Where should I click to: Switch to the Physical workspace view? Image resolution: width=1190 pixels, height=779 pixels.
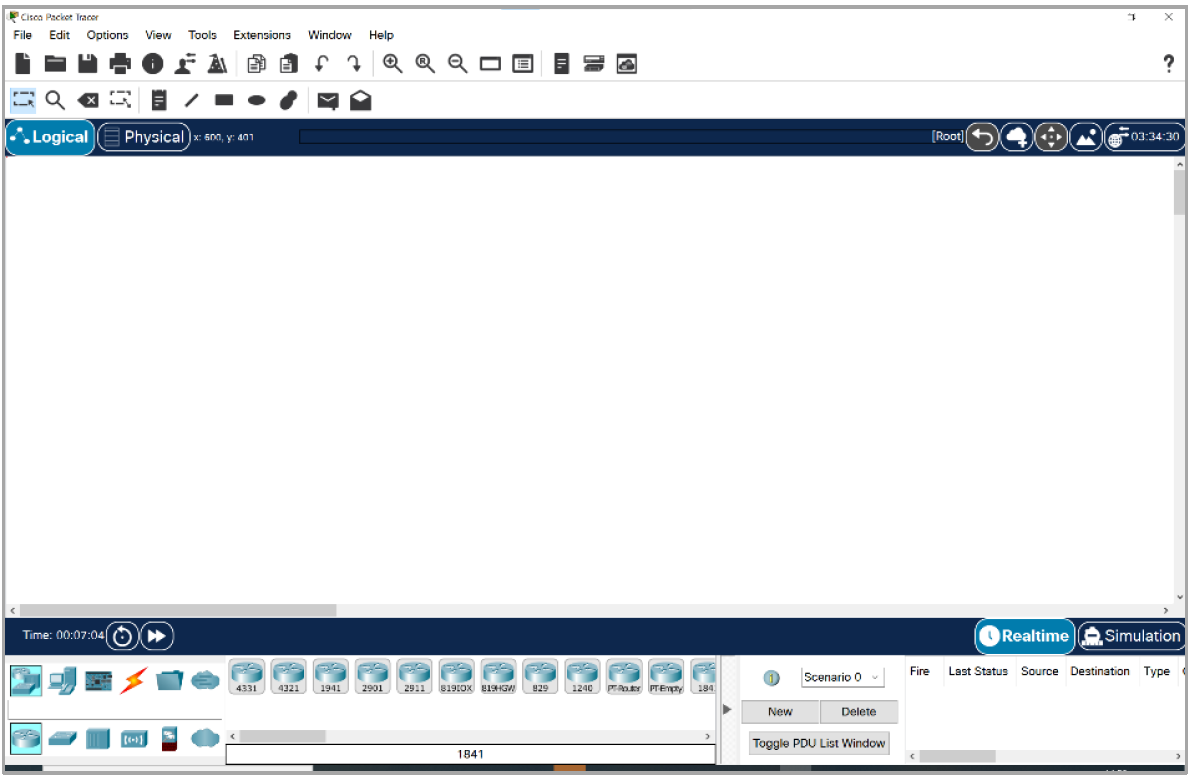(x=143, y=137)
